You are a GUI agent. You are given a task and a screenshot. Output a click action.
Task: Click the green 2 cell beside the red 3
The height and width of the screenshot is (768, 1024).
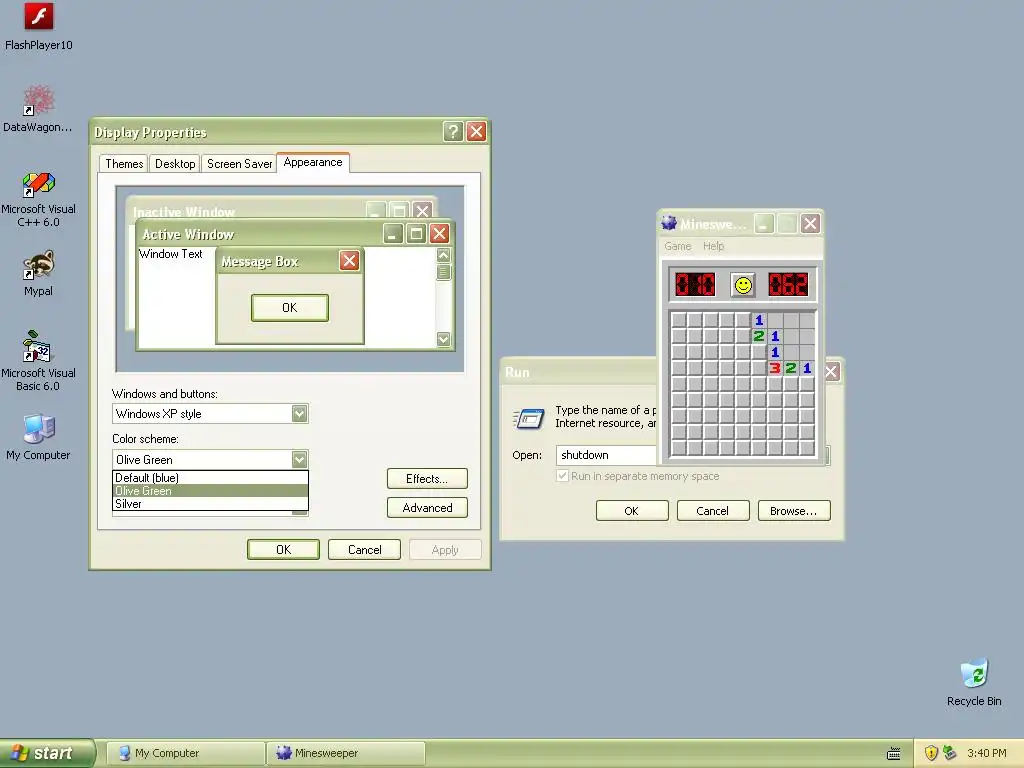[x=791, y=368]
